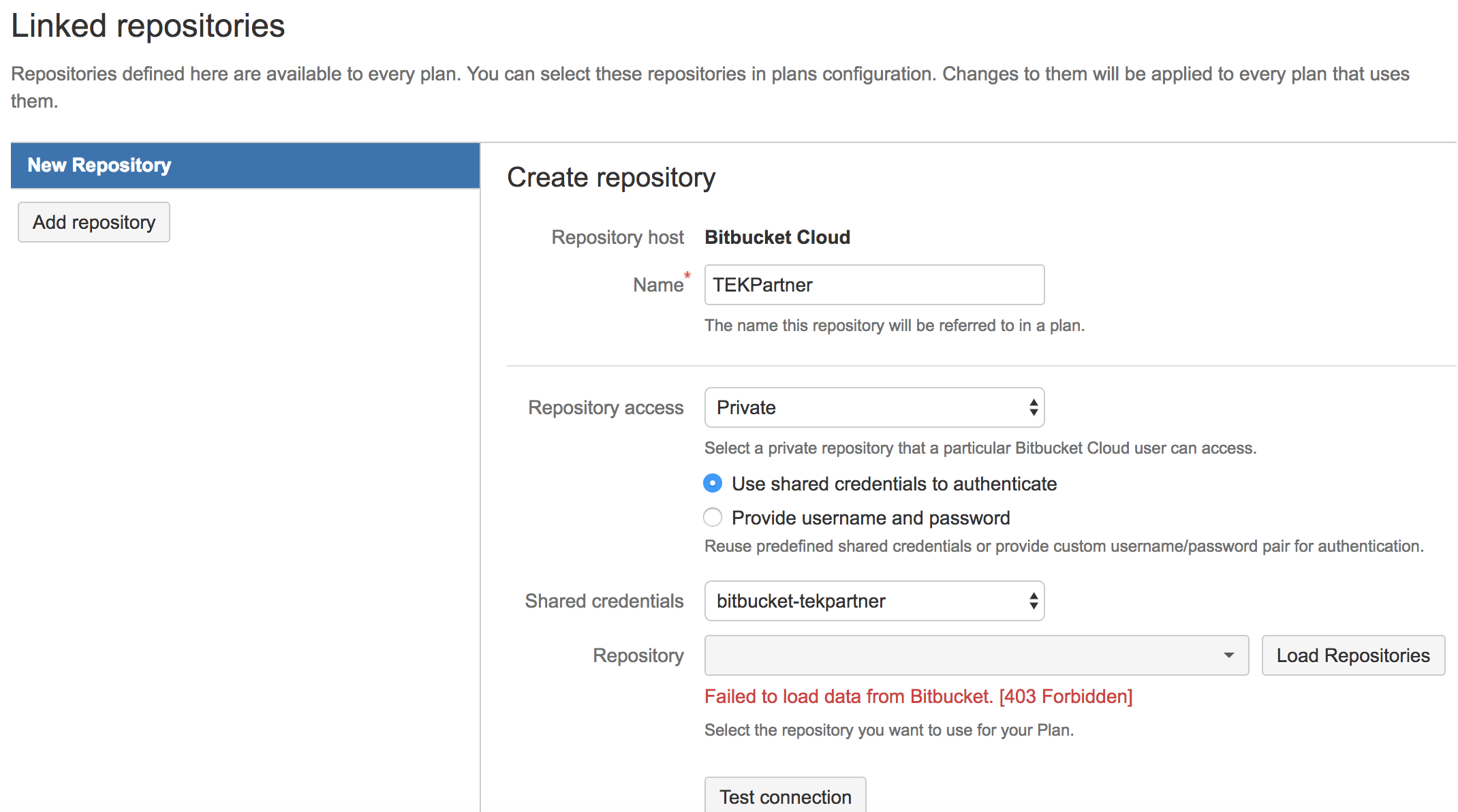Select Provide username and password option
Screen dimensions: 1458x812
pyautogui.click(x=713, y=518)
